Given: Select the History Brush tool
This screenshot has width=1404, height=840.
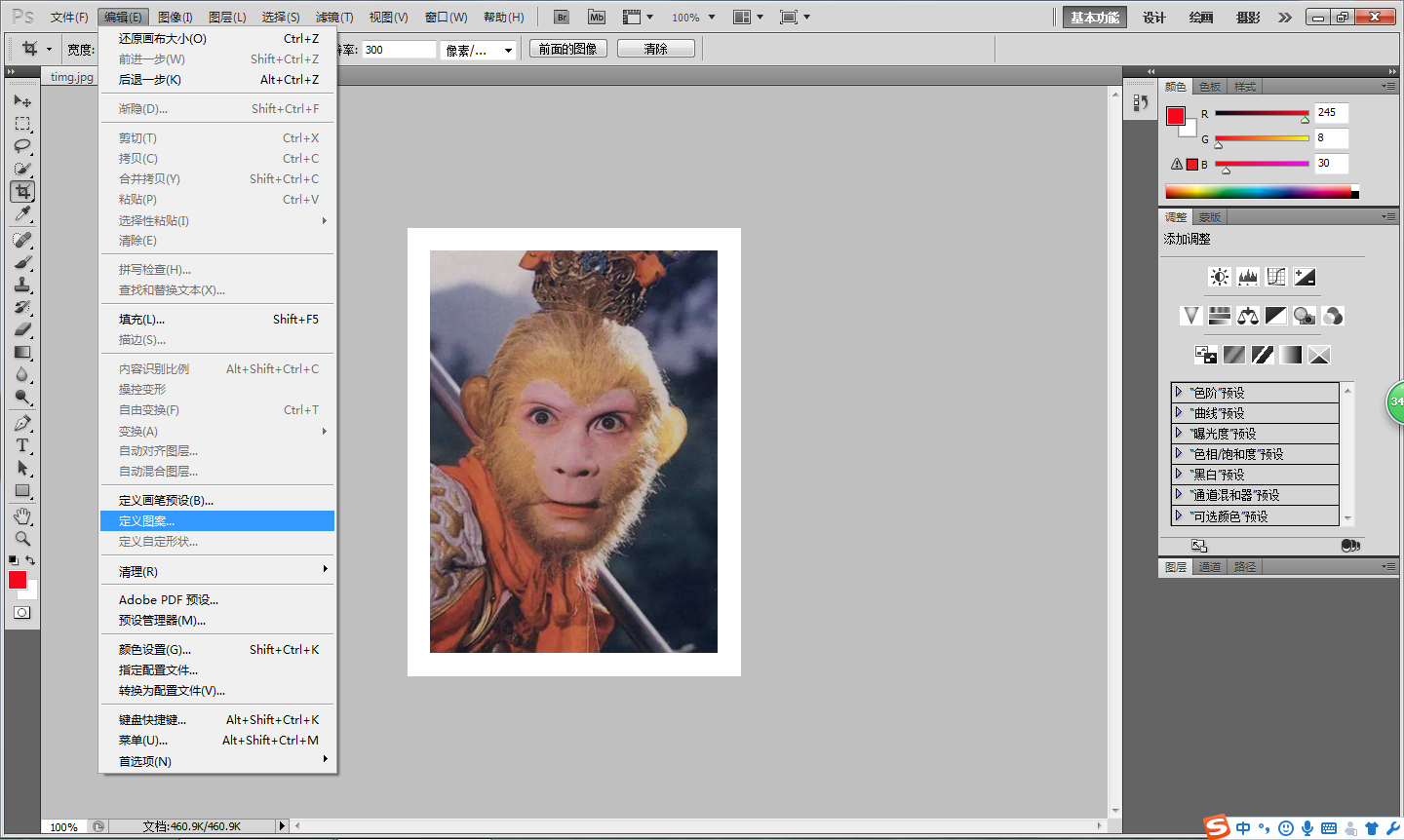Looking at the screenshot, I should (x=22, y=307).
